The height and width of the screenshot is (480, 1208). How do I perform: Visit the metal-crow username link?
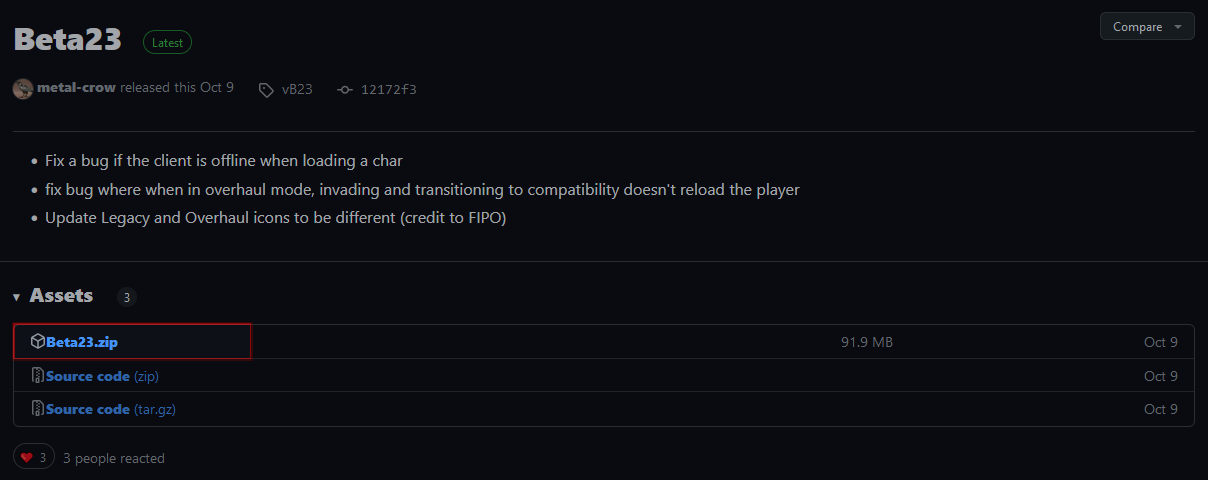[76, 88]
